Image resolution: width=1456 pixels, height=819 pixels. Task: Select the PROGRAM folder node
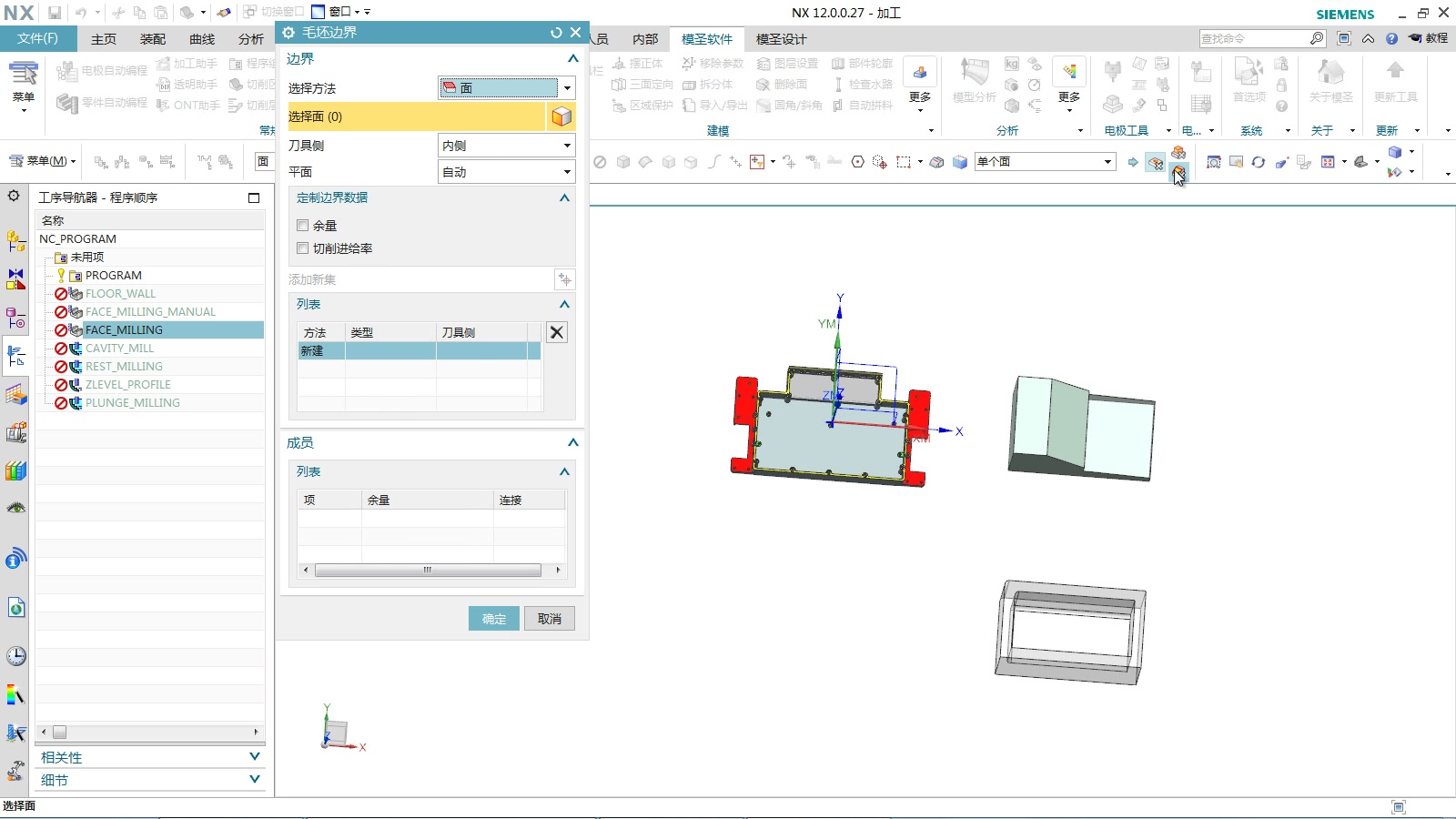pos(113,276)
